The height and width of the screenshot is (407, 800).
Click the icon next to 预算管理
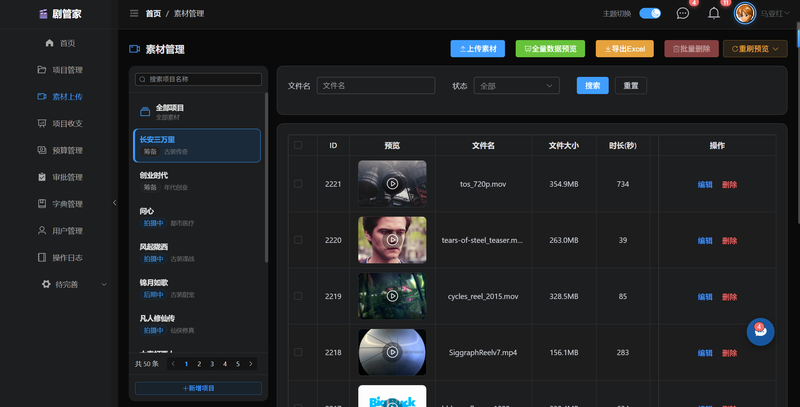[42, 150]
